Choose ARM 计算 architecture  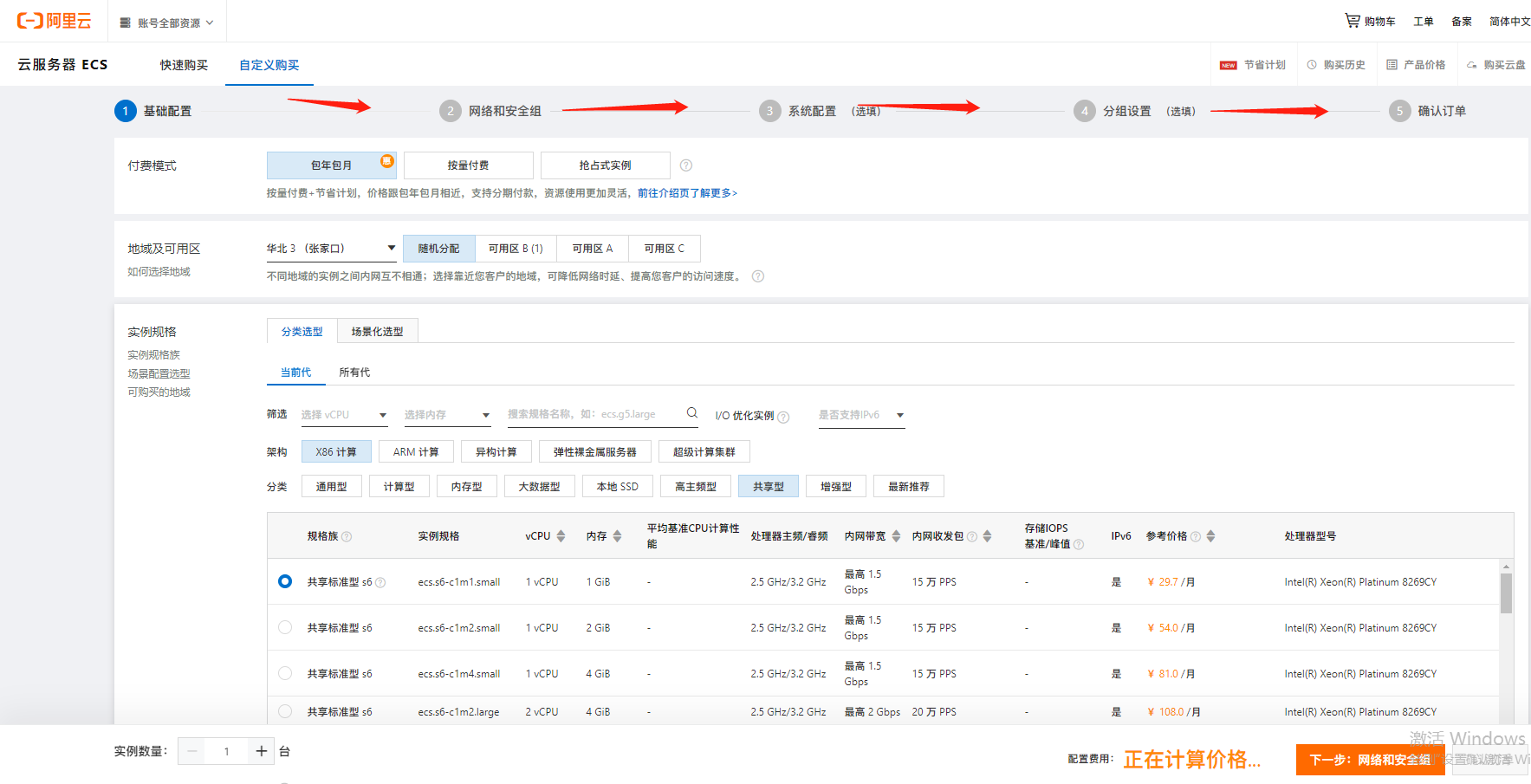tap(416, 452)
